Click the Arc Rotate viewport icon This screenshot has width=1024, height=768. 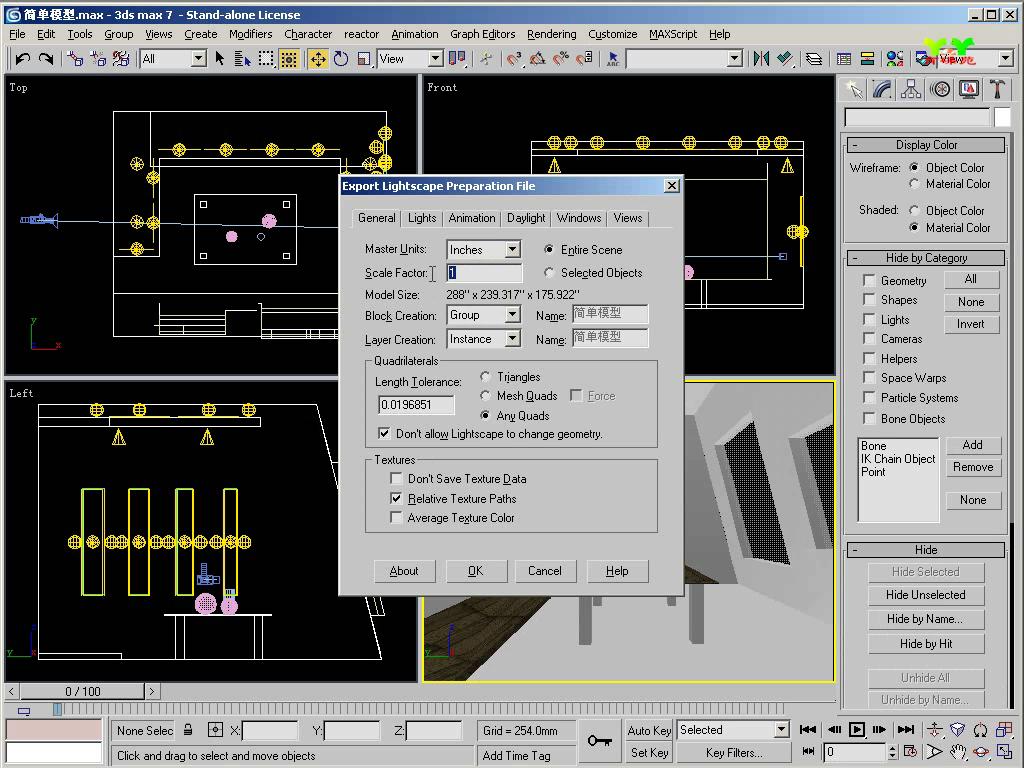(x=980, y=752)
